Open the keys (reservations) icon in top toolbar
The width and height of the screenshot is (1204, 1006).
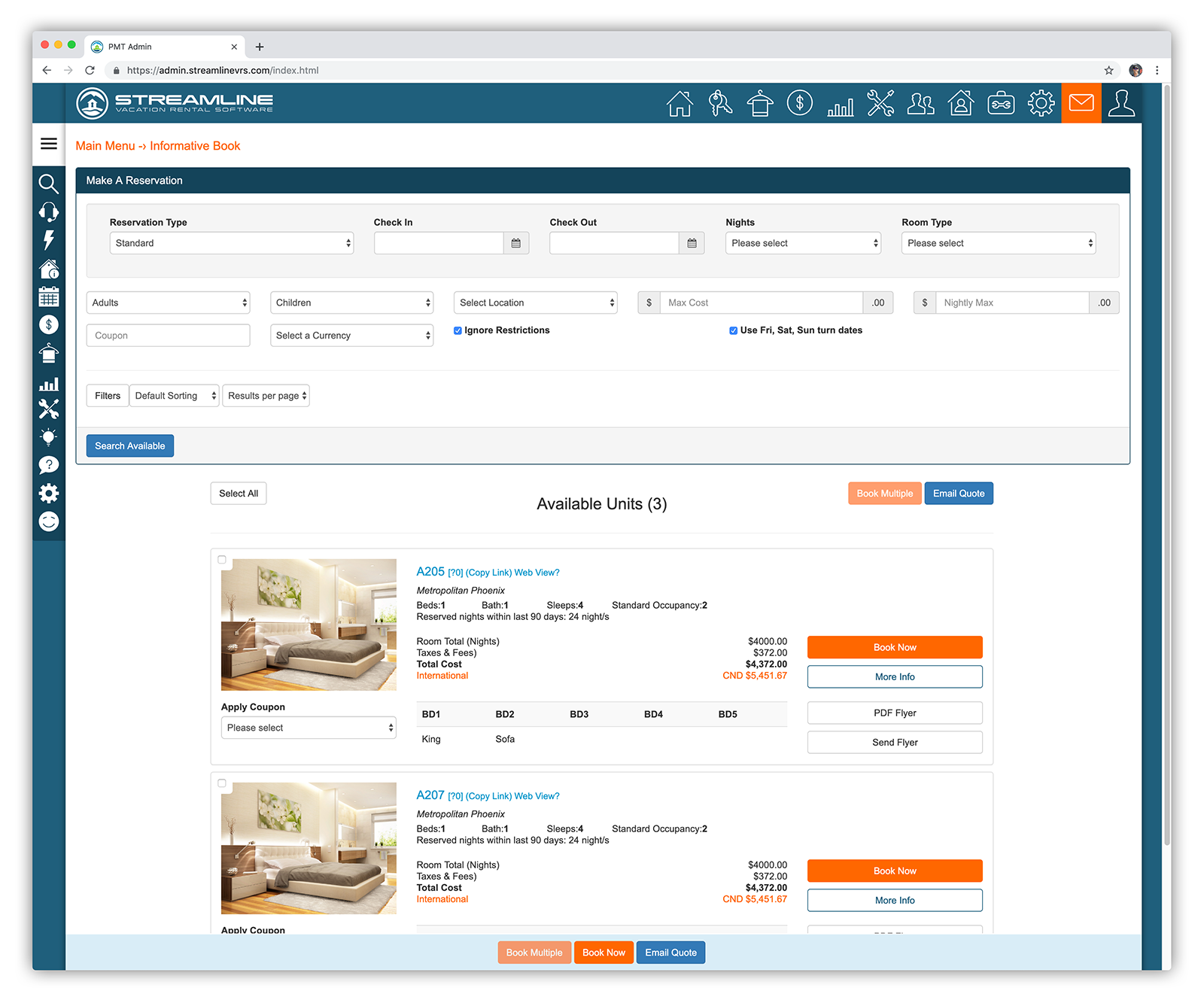720,103
